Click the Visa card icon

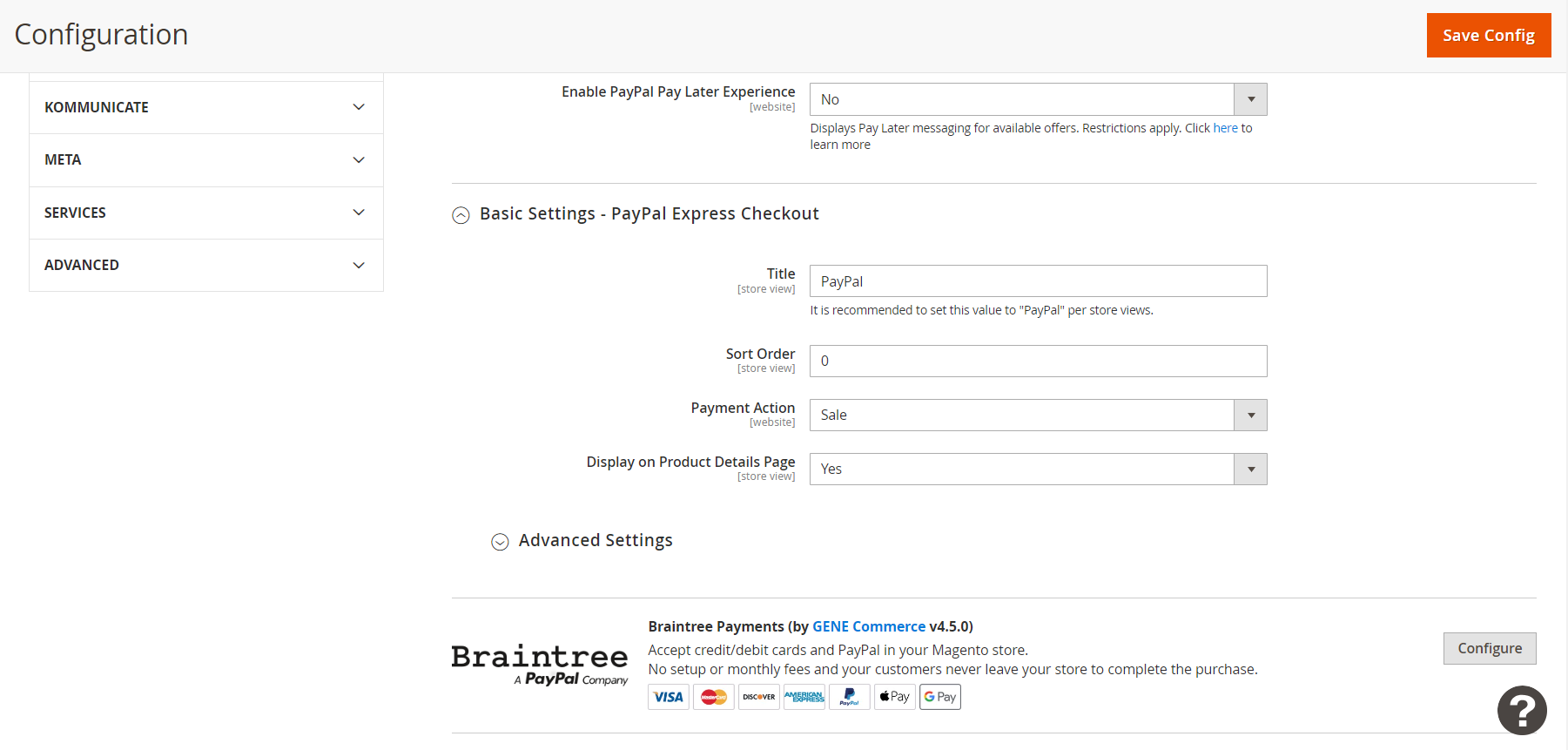click(669, 697)
